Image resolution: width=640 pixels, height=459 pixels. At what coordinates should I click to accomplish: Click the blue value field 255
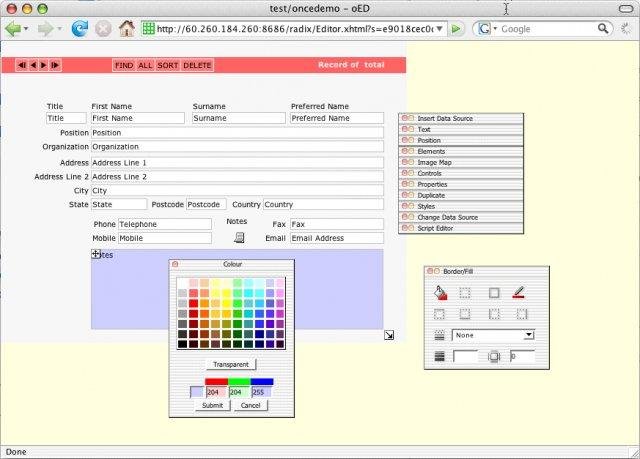(262, 392)
